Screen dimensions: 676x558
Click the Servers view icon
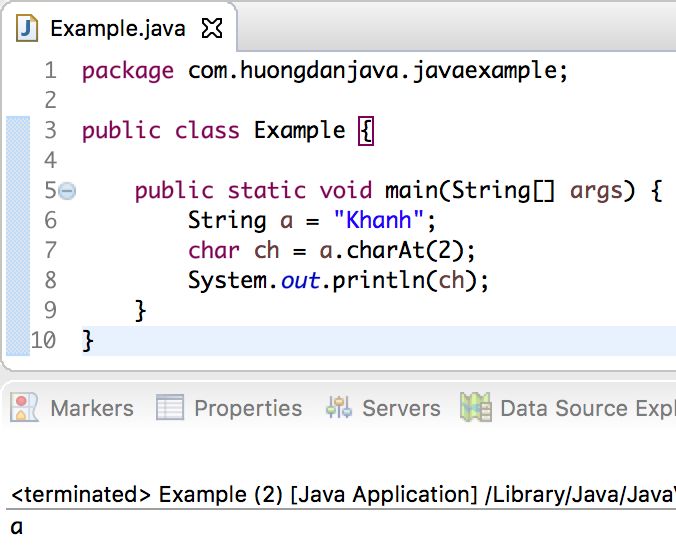[339, 407]
